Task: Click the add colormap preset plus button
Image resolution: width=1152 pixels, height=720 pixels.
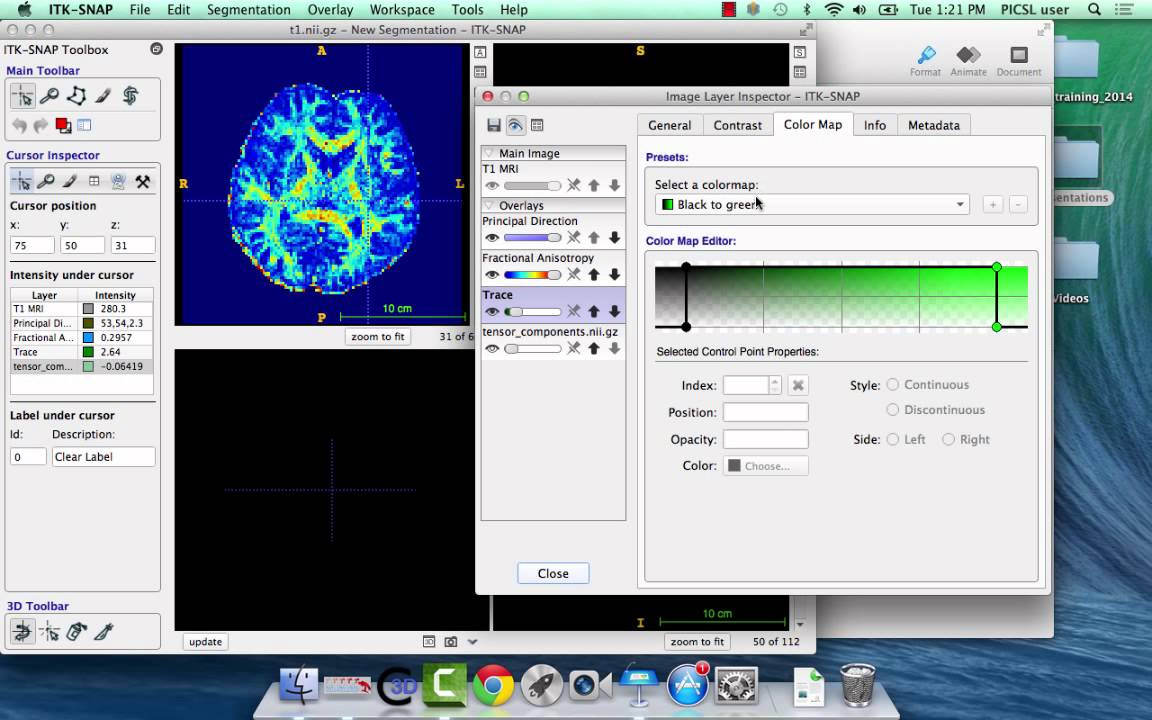Action: (x=992, y=204)
